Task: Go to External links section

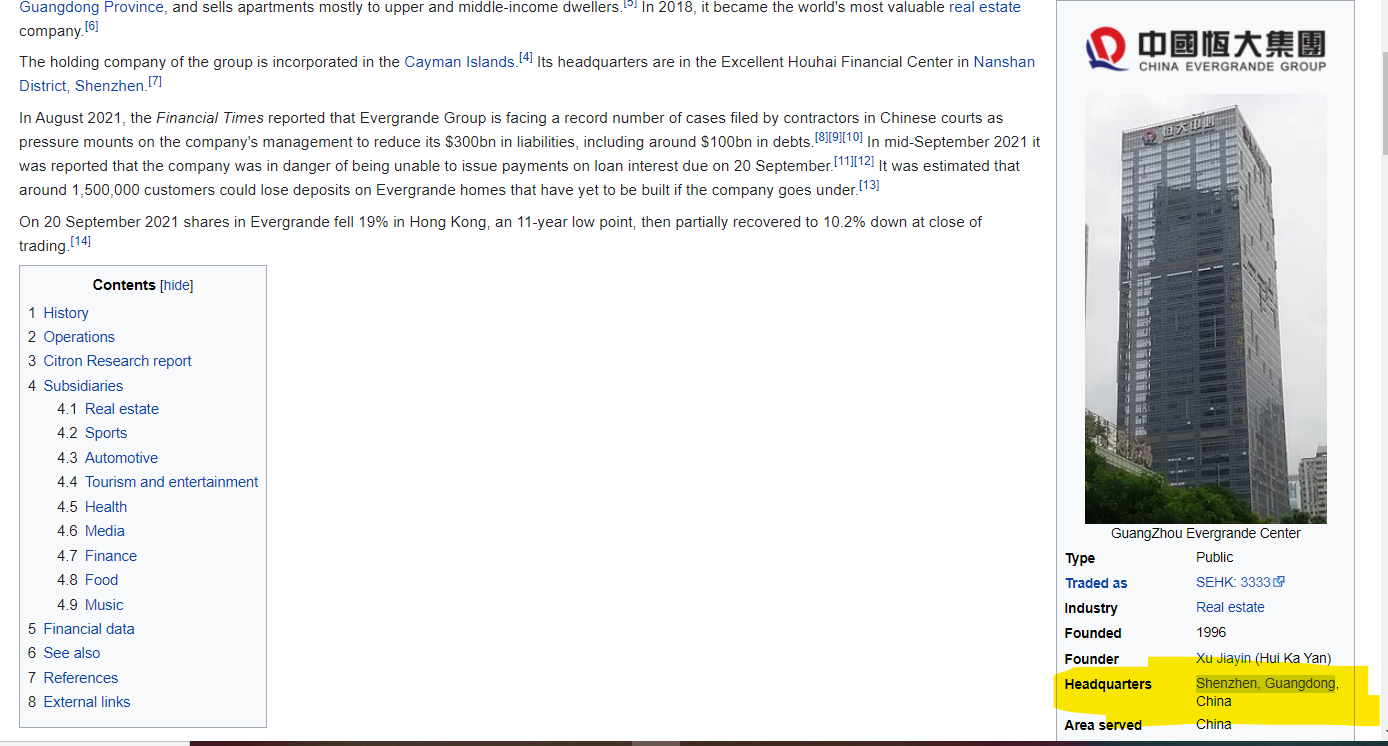Action: click(87, 702)
